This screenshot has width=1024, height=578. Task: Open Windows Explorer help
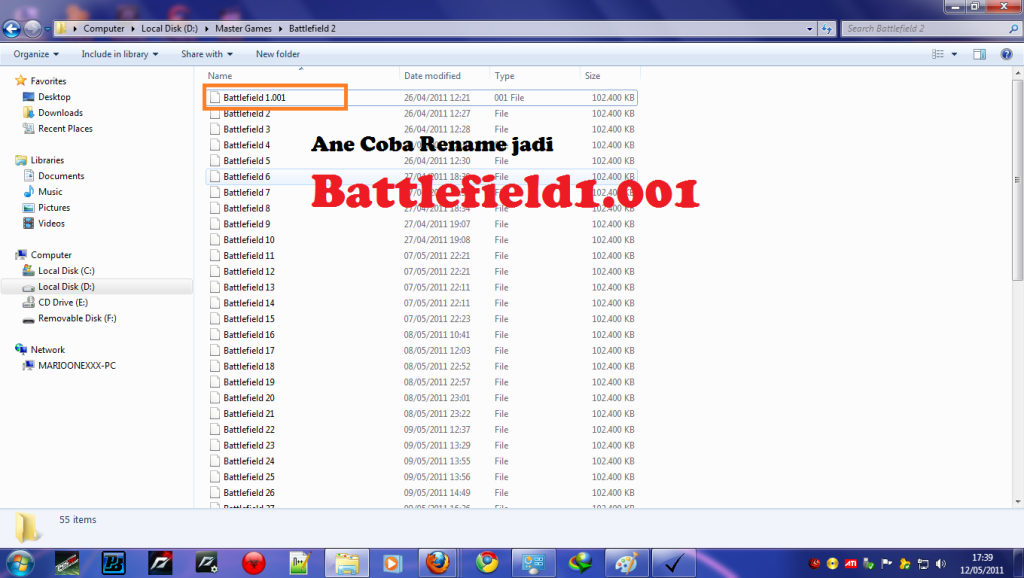(x=1006, y=54)
